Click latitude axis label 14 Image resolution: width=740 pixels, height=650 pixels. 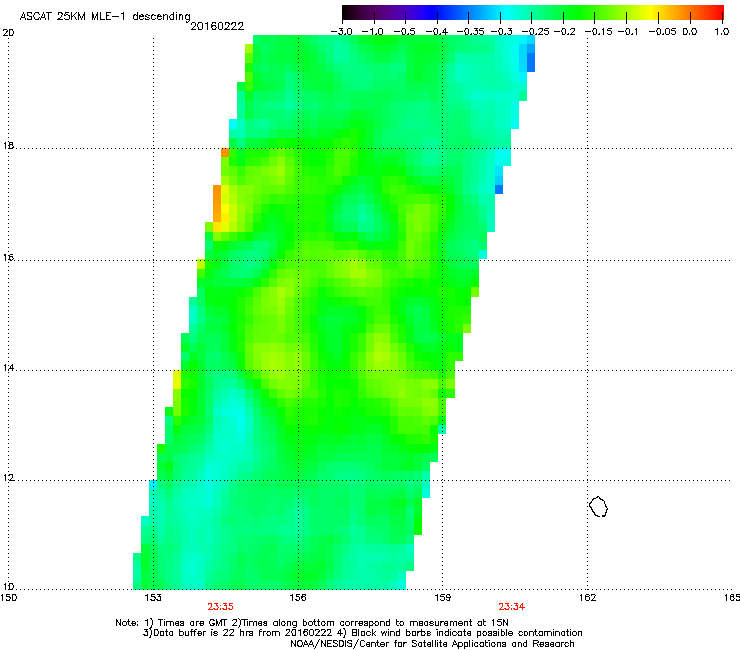click(8, 368)
